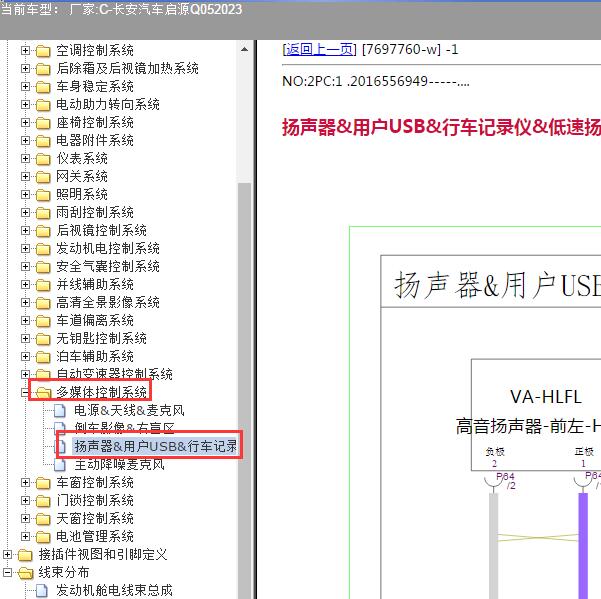Image resolution: width=601 pixels, height=599 pixels.
Task: Click the tree panel vertical scrollbar thumb
Action: 245,391
